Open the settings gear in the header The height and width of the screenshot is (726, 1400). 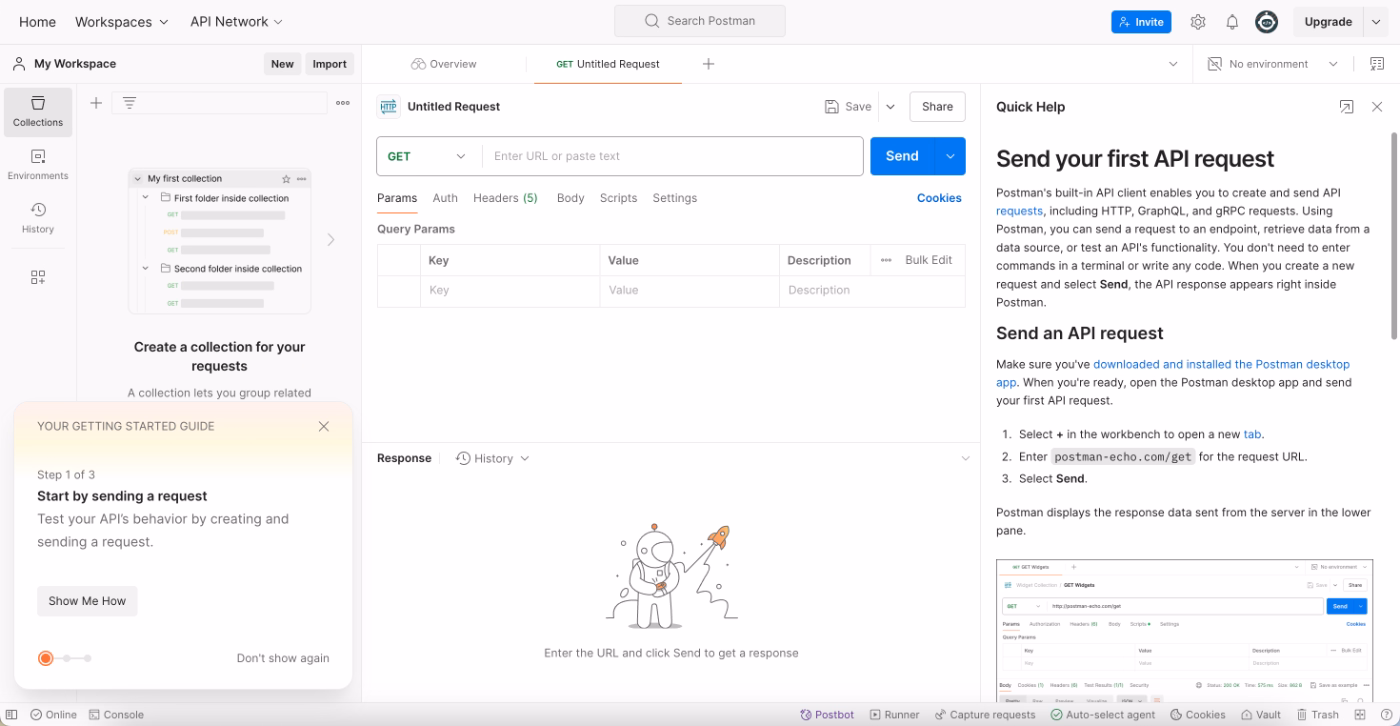click(1197, 21)
